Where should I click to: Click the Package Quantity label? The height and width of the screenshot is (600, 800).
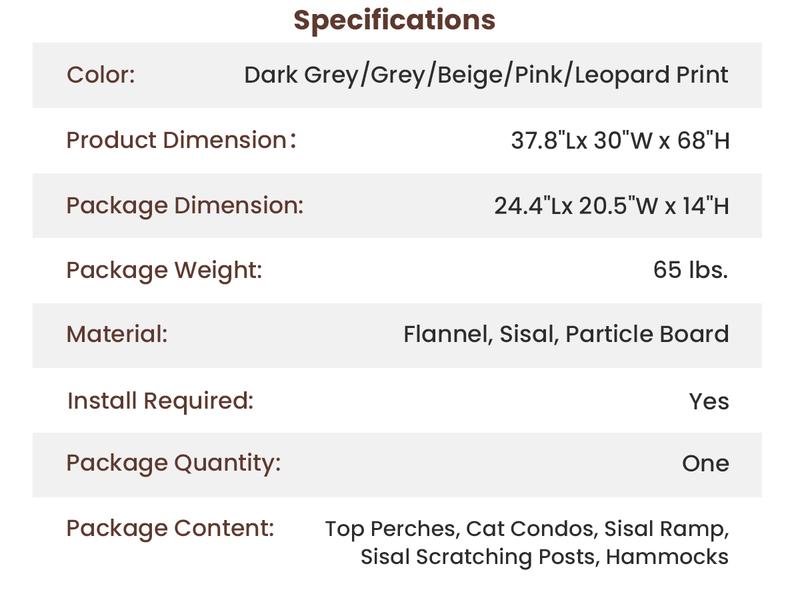click(x=173, y=463)
